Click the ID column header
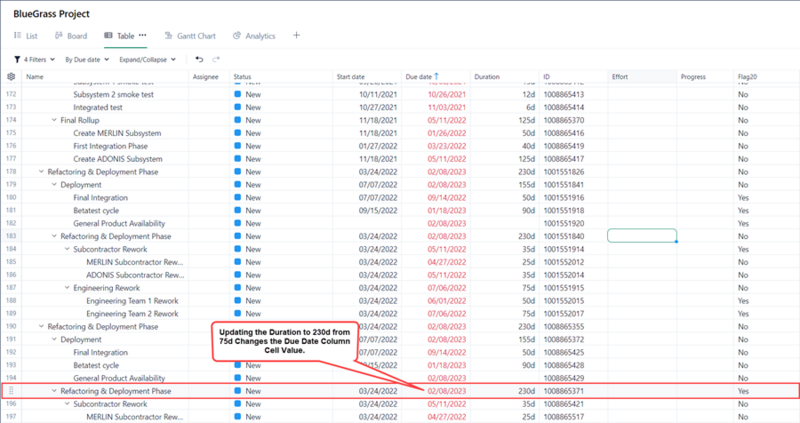The image size is (800, 423). click(546, 77)
